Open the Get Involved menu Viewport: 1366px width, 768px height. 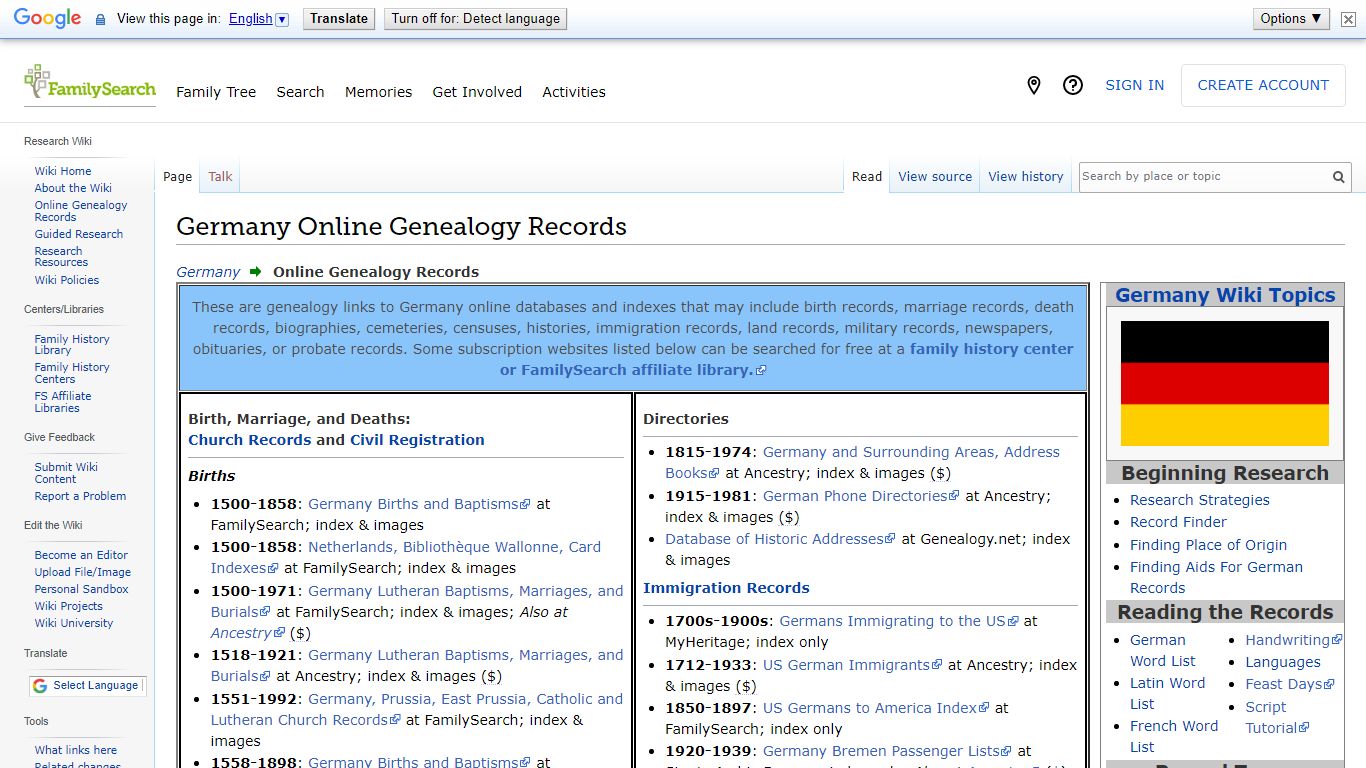tap(477, 92)
